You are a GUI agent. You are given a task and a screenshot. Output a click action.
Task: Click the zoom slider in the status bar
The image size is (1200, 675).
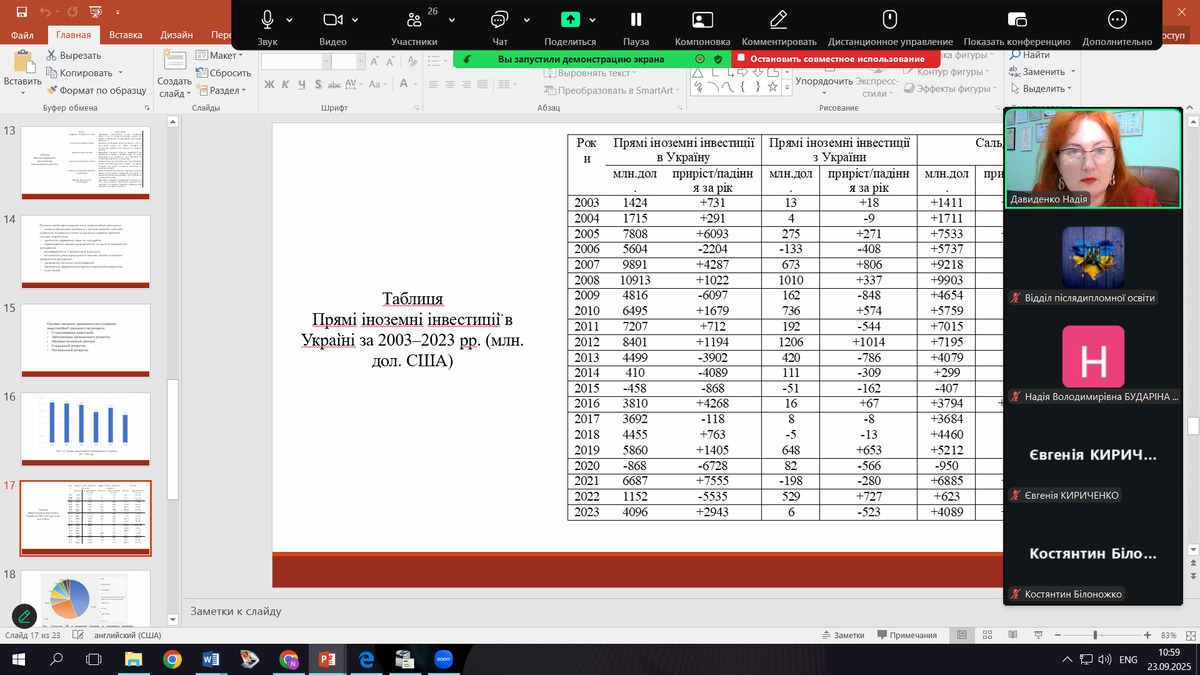point(1096,635)
